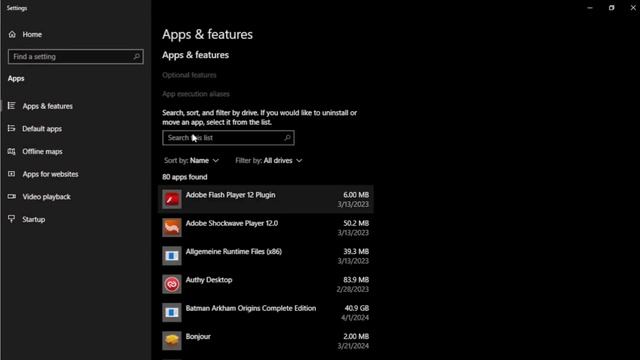This screenshot has height=360, width=640.
Task: Click the Adobe Shockwave Player icon
Action: click(172, 227)
